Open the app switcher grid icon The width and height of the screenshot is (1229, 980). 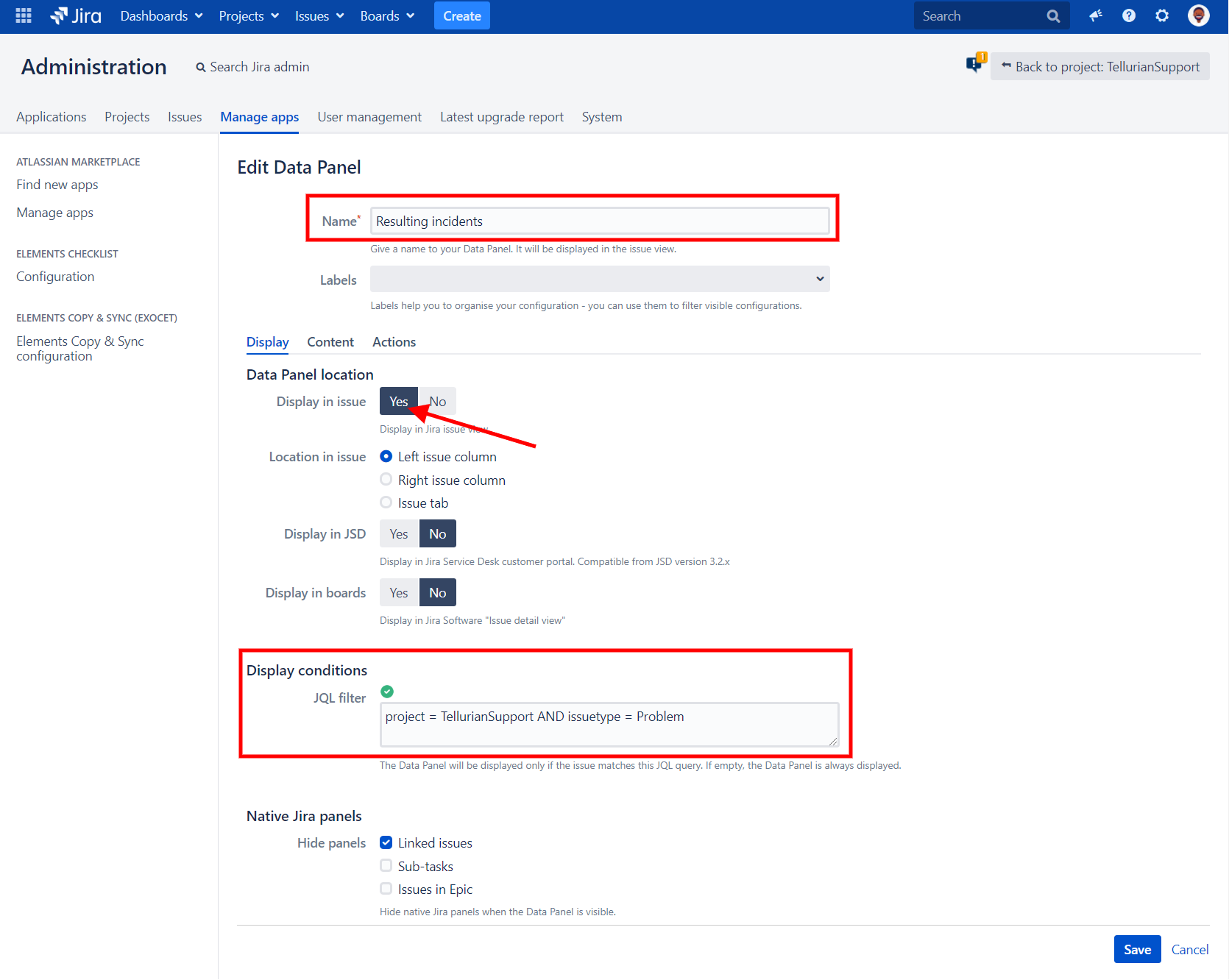tap(24, 15)
